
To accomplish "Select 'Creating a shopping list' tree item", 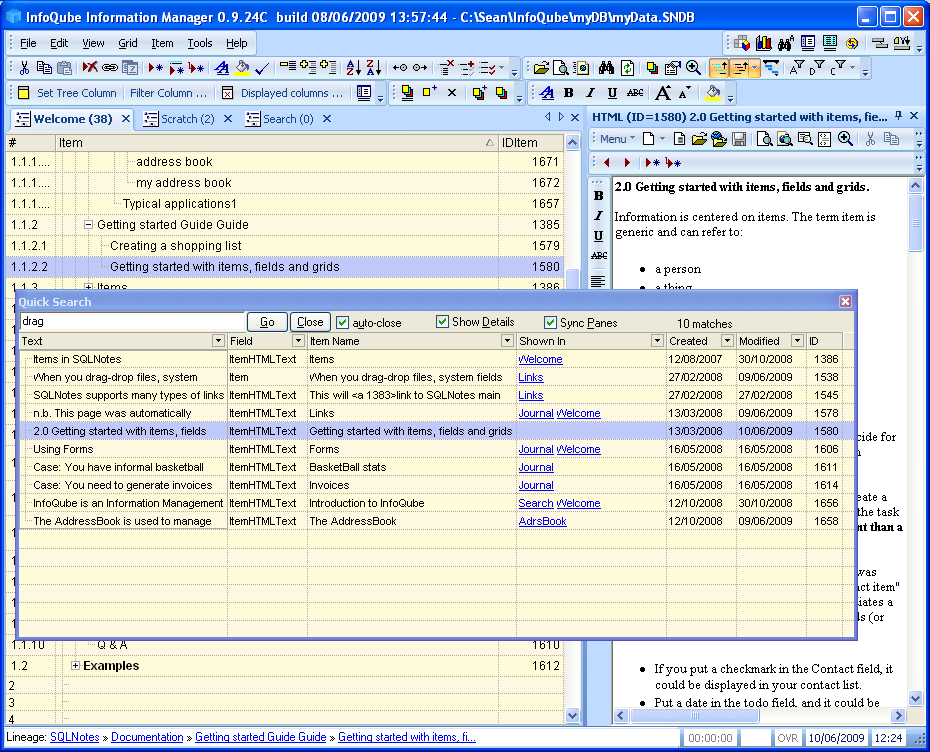I will pyautogui.click(x=176, y=246).
